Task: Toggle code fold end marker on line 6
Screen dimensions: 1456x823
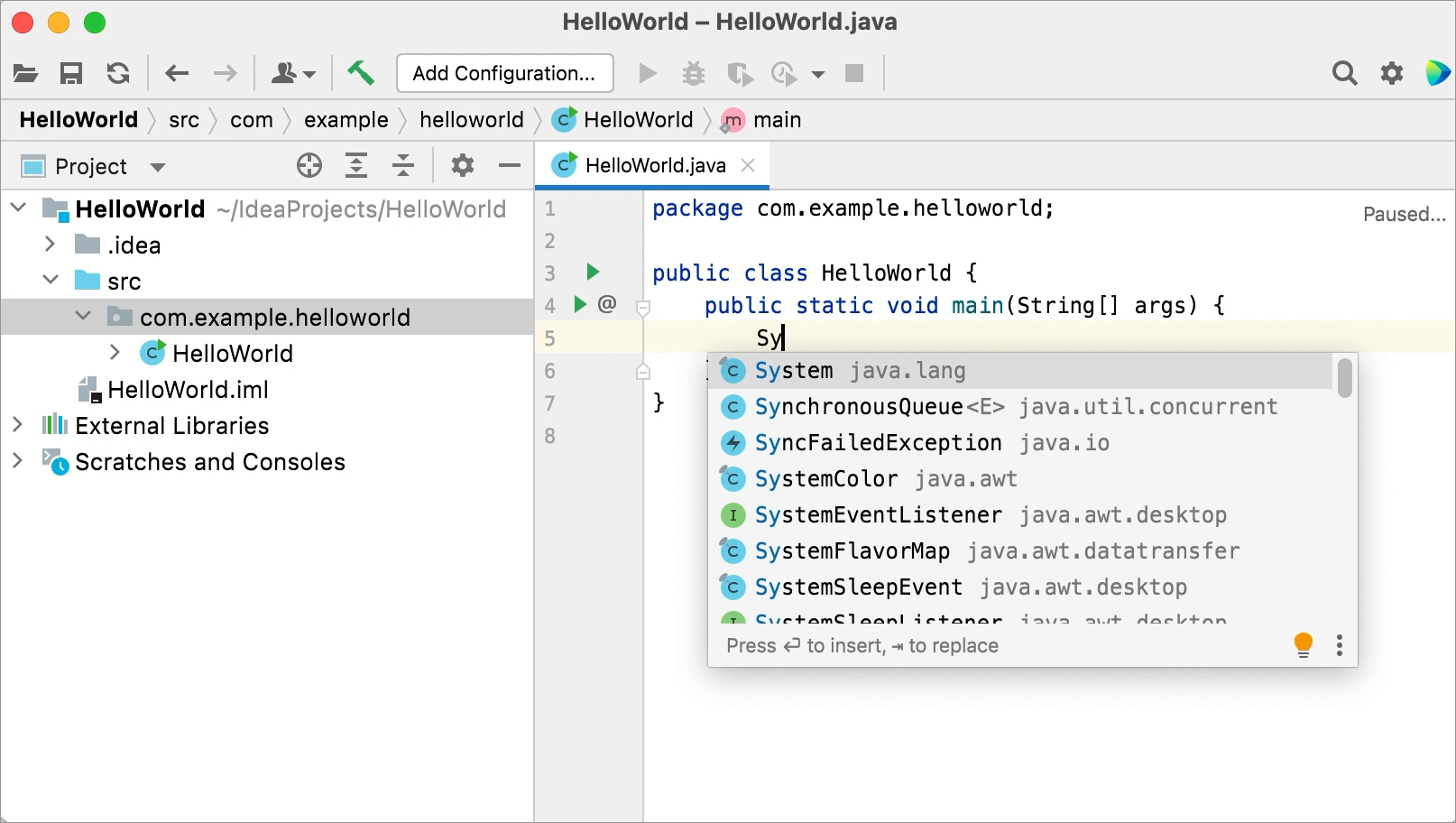Action: (x=643, y=371)
